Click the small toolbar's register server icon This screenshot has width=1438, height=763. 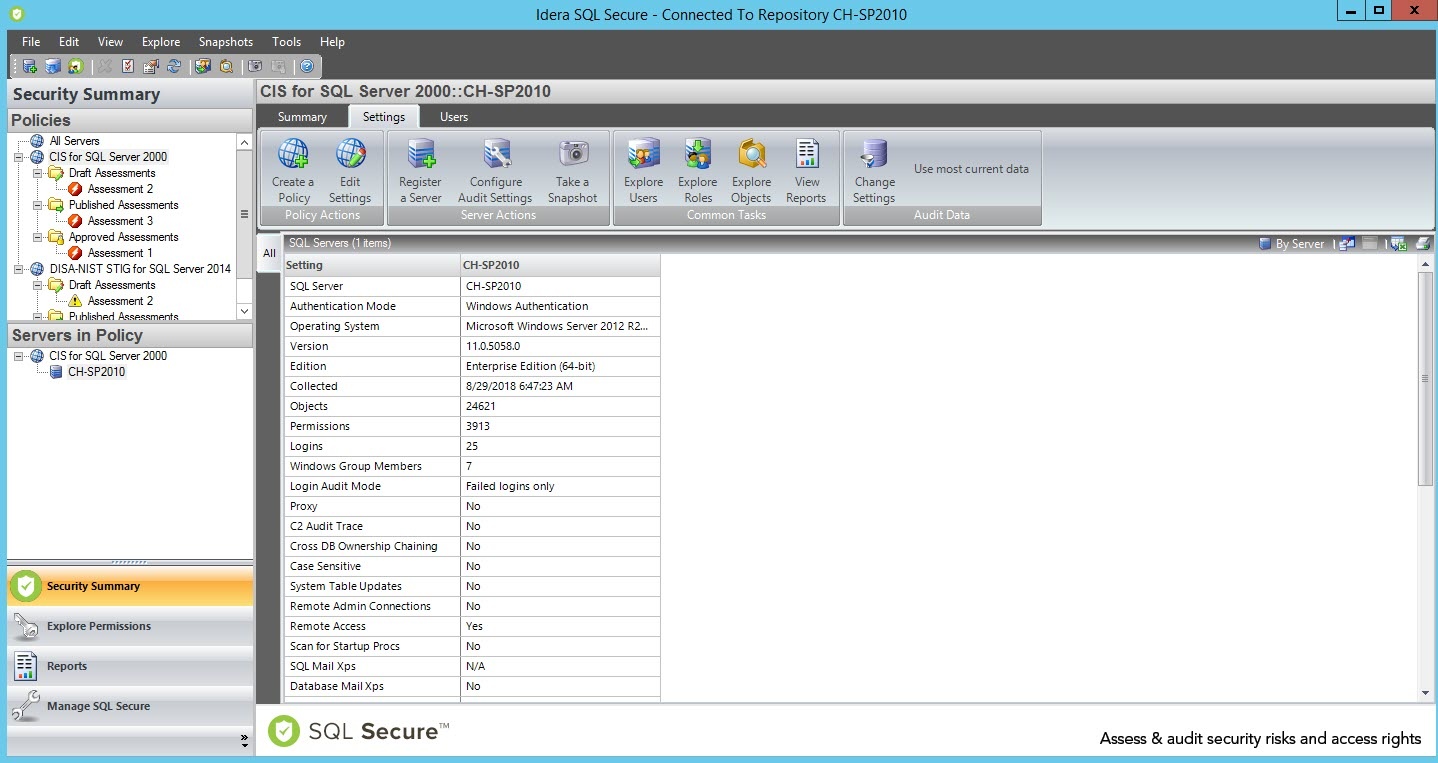[30, 66]
